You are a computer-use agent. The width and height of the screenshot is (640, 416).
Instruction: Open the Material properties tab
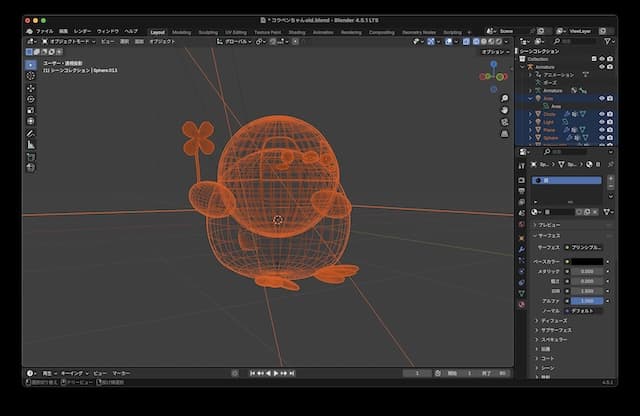[x=522, y=304]
